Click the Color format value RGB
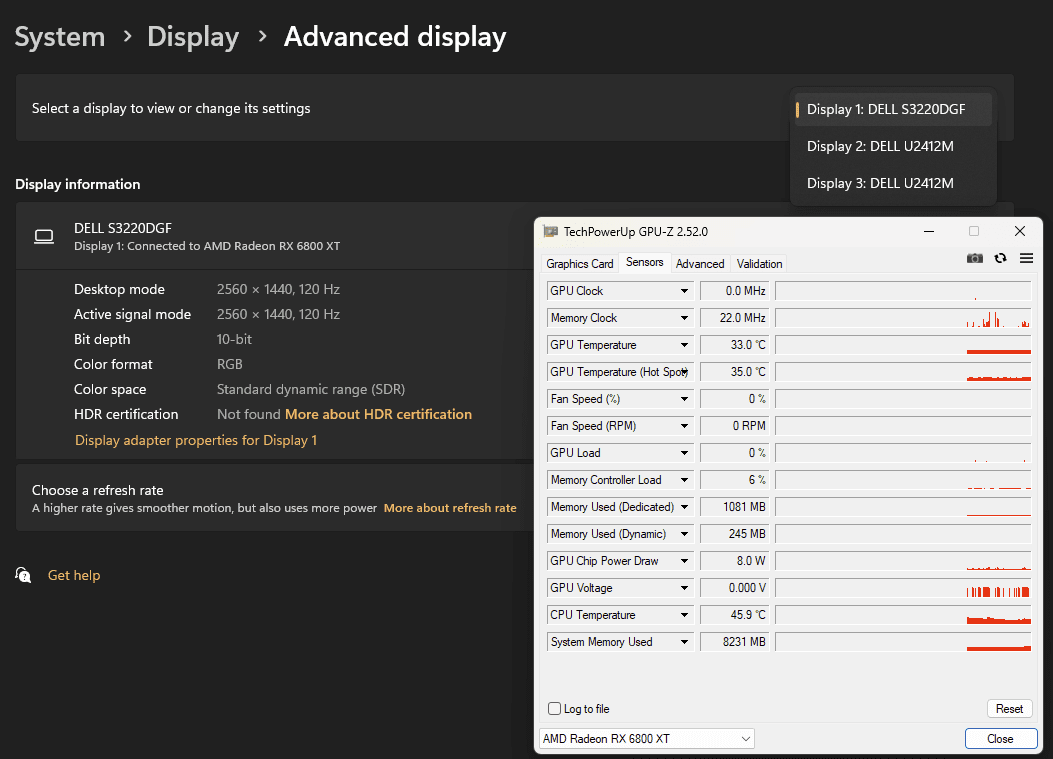 230,365
